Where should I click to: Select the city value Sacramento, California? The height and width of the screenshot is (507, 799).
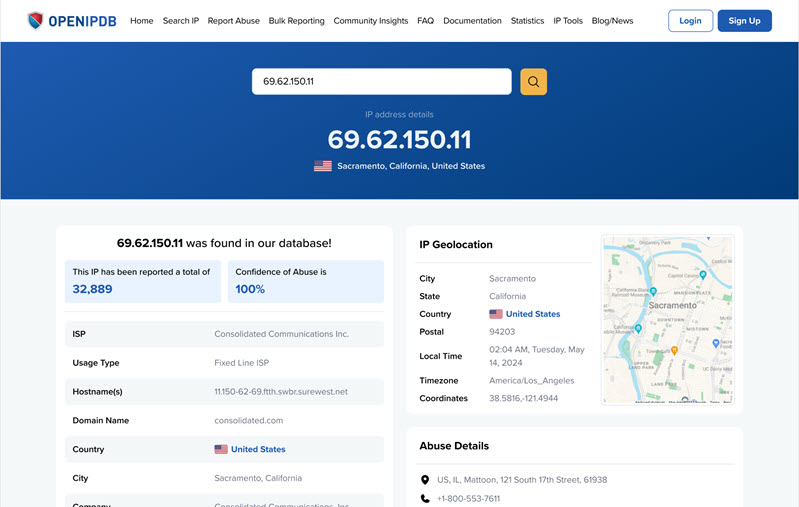tap(258, 478)
